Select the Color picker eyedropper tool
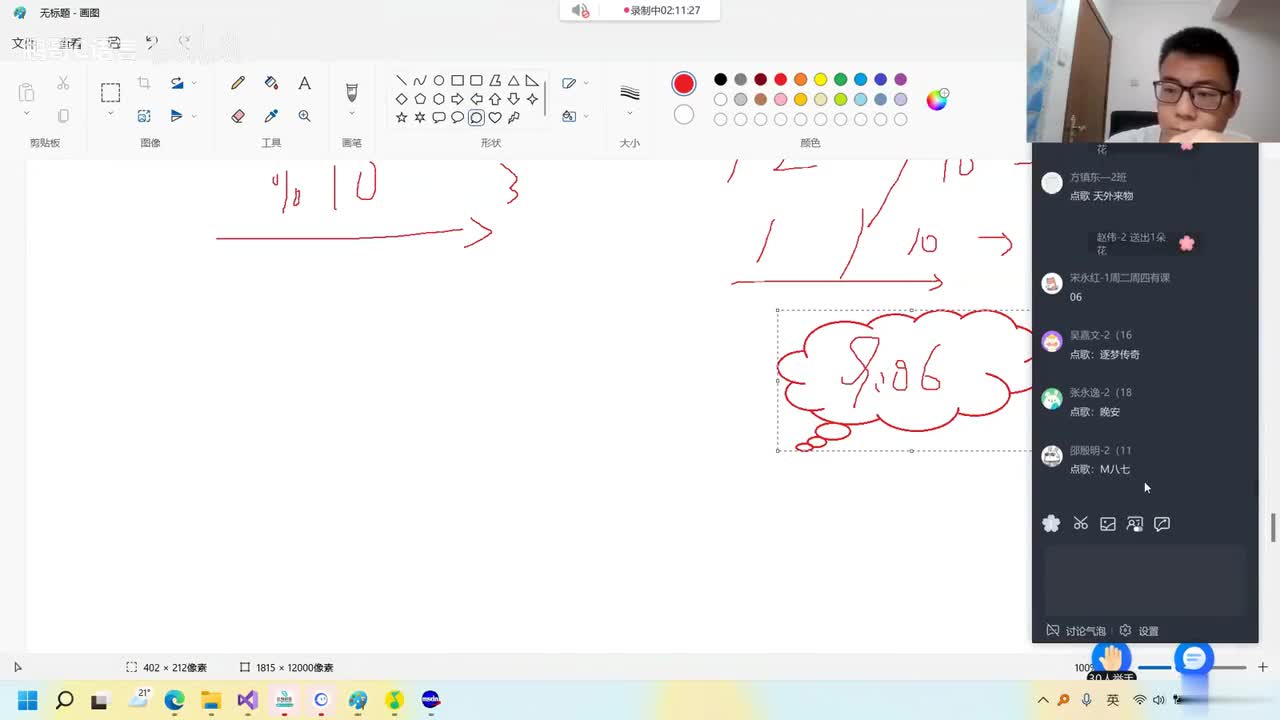The height and width of the screenshot is (720, 1280). pos(271,116)
